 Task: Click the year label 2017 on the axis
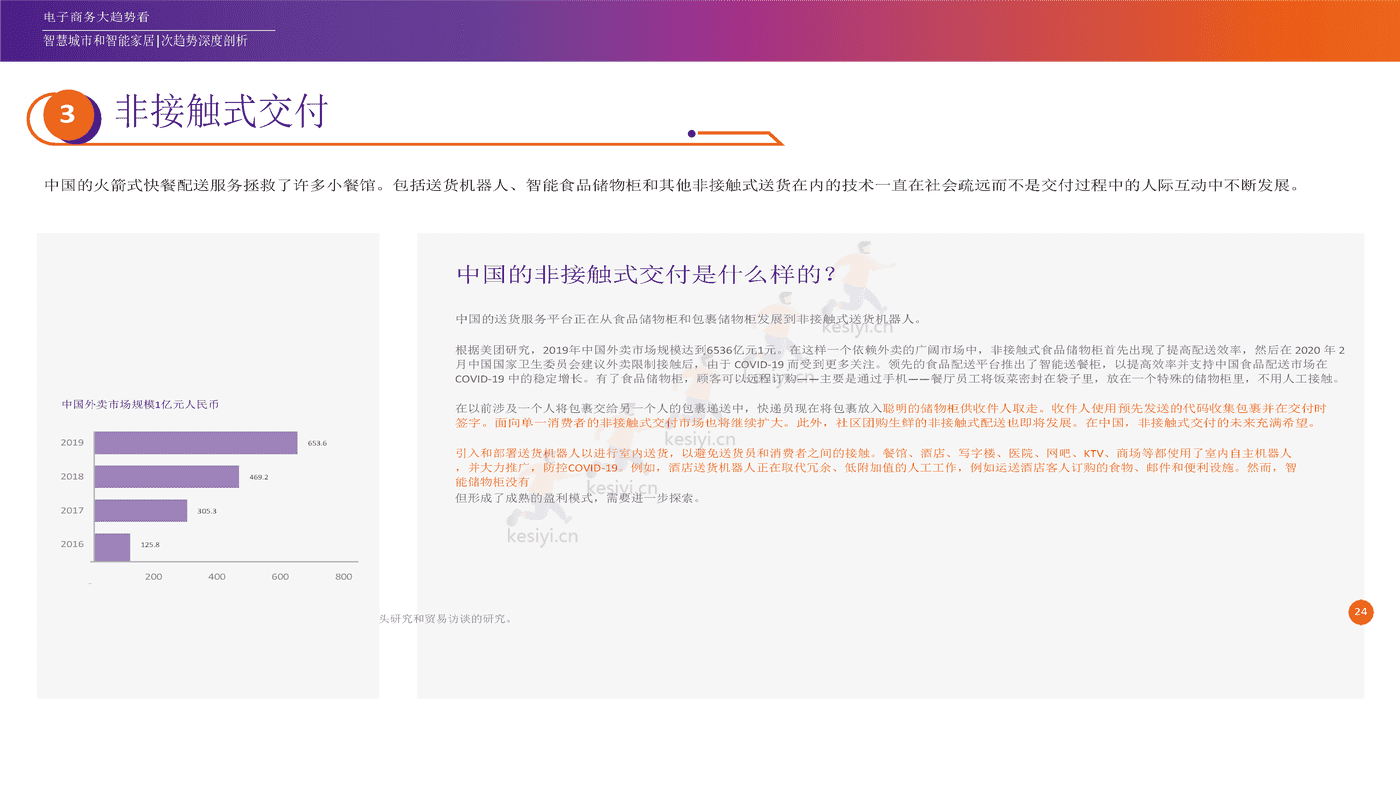point(72,510)
